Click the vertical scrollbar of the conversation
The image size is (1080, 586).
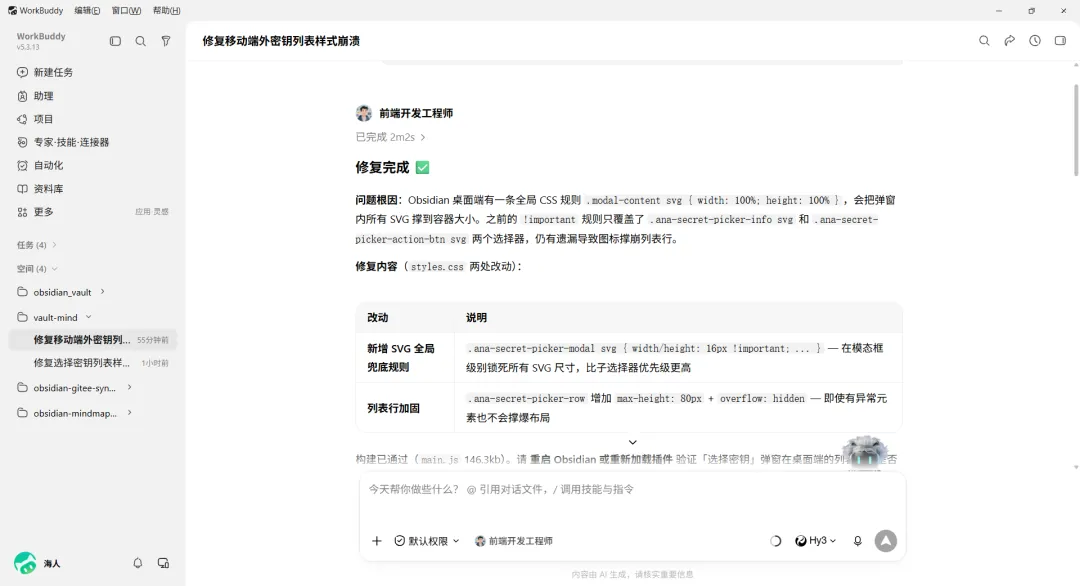[x=1076, y=129]
